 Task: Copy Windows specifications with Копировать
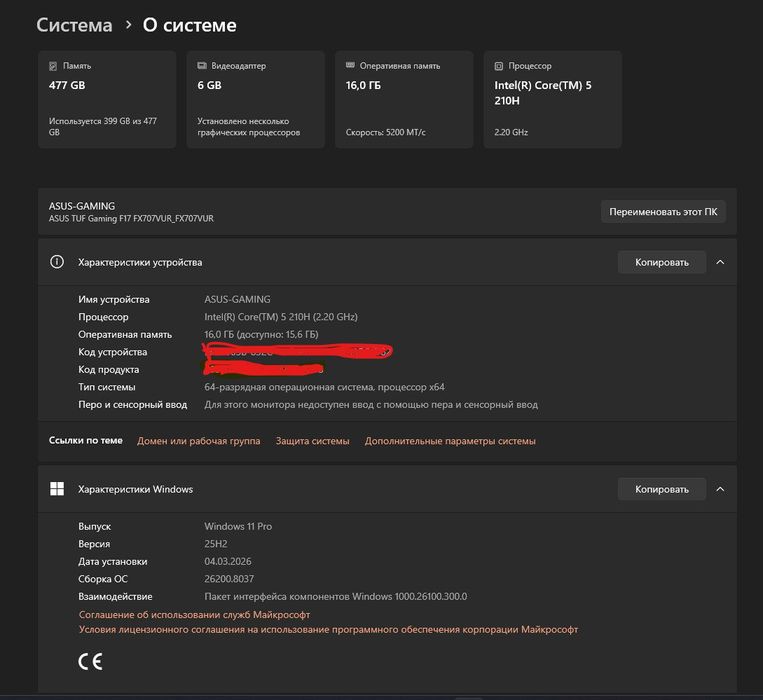pyautogui.click(x=662, y=489)
